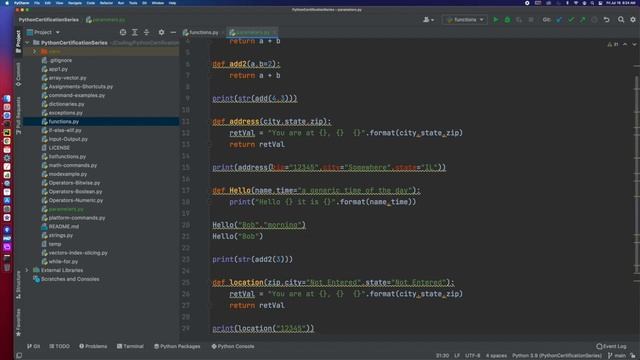This screenshot has width=640, height=360.
Task: Open the Event Log
Action: pyautogui.click(x=611, y=346)
